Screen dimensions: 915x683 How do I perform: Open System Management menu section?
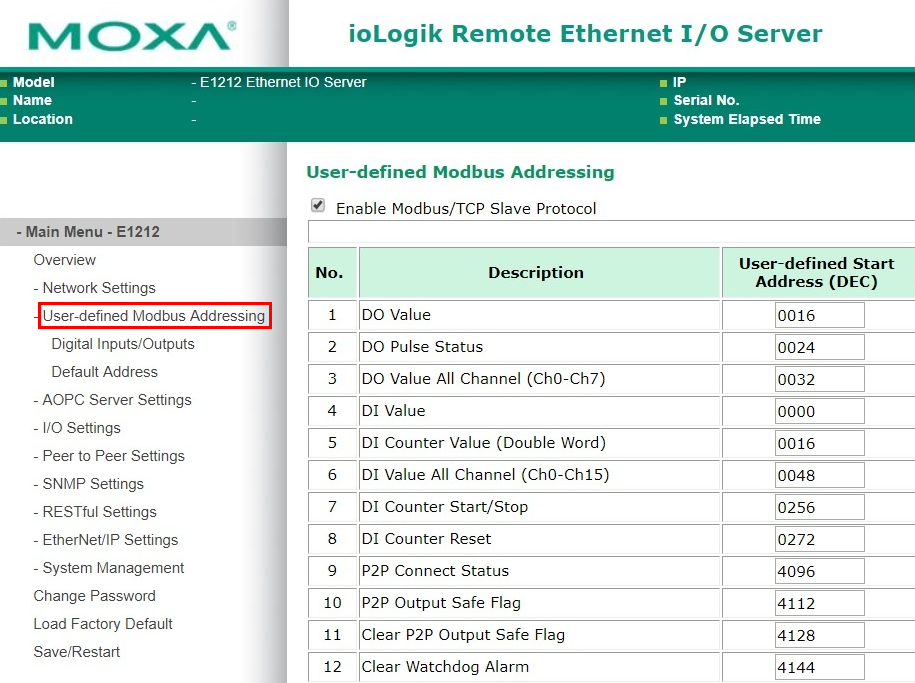[113, 568]
